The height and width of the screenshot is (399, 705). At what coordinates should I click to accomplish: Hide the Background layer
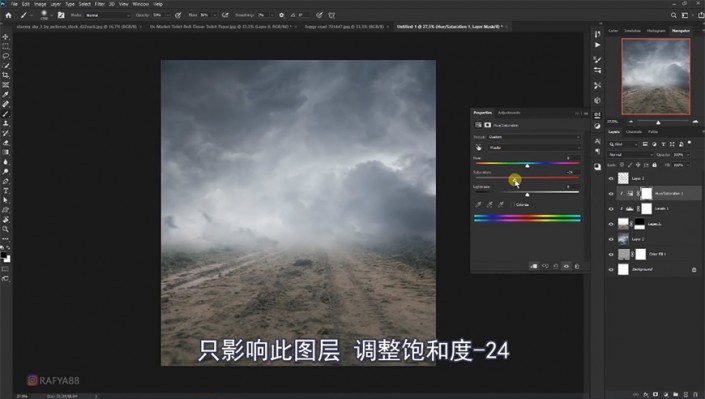(611, 269)
